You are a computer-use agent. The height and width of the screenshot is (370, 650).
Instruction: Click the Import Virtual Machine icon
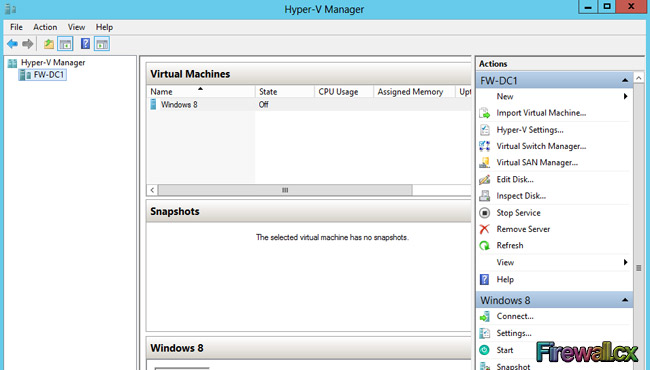485,113
